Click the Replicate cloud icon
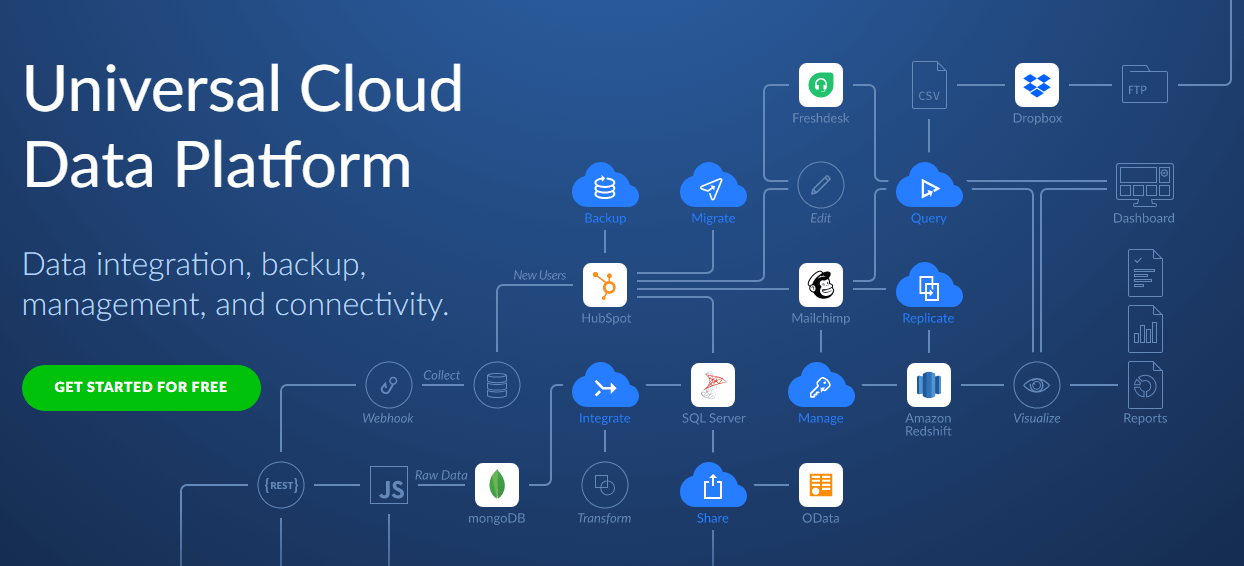 [929, 285]
